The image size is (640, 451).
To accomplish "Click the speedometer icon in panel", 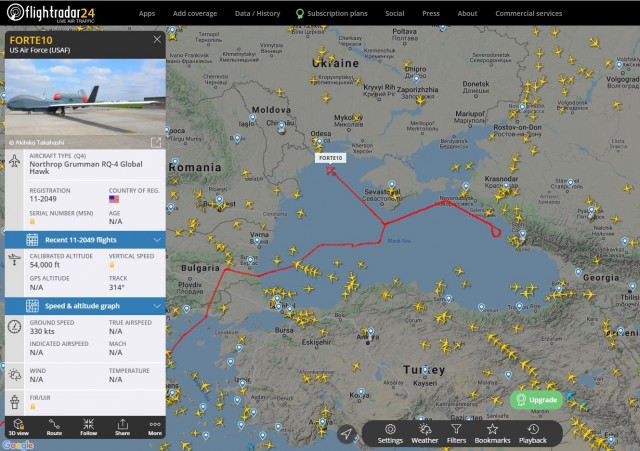I will tap(15, 327).
